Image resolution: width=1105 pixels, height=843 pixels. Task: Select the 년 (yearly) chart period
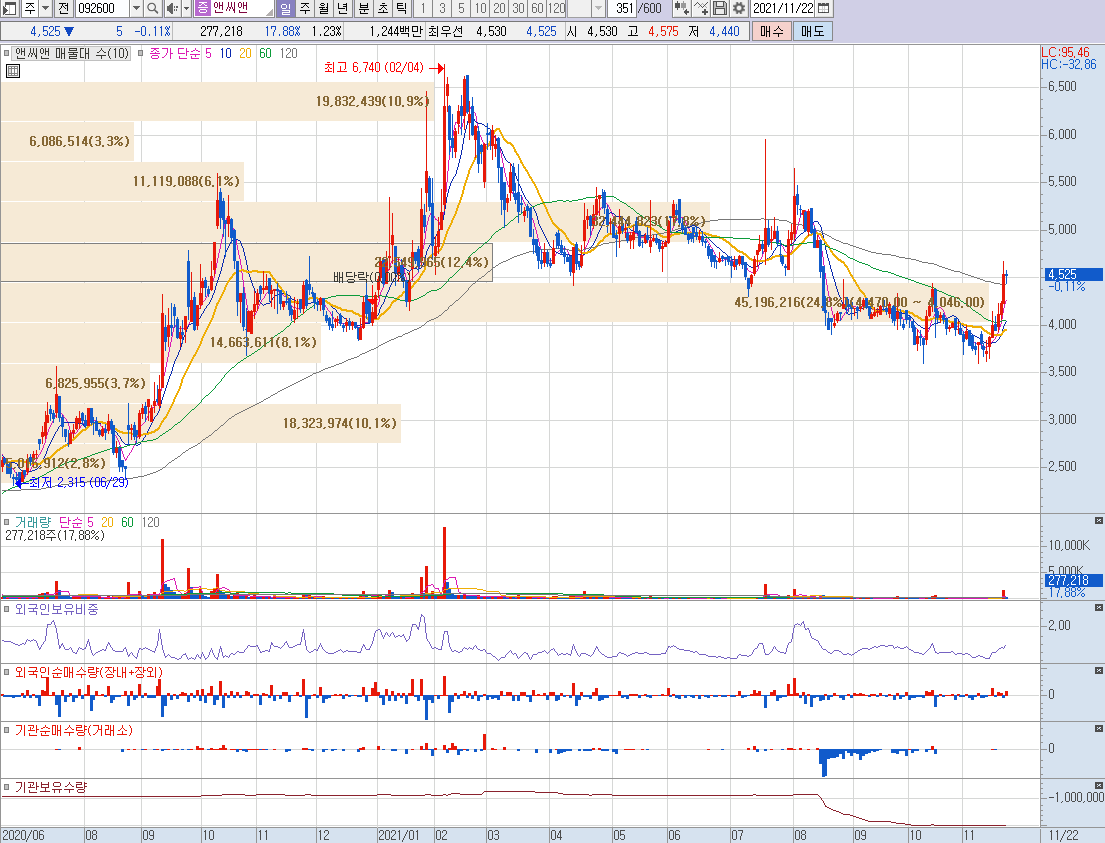click(342, 8)
